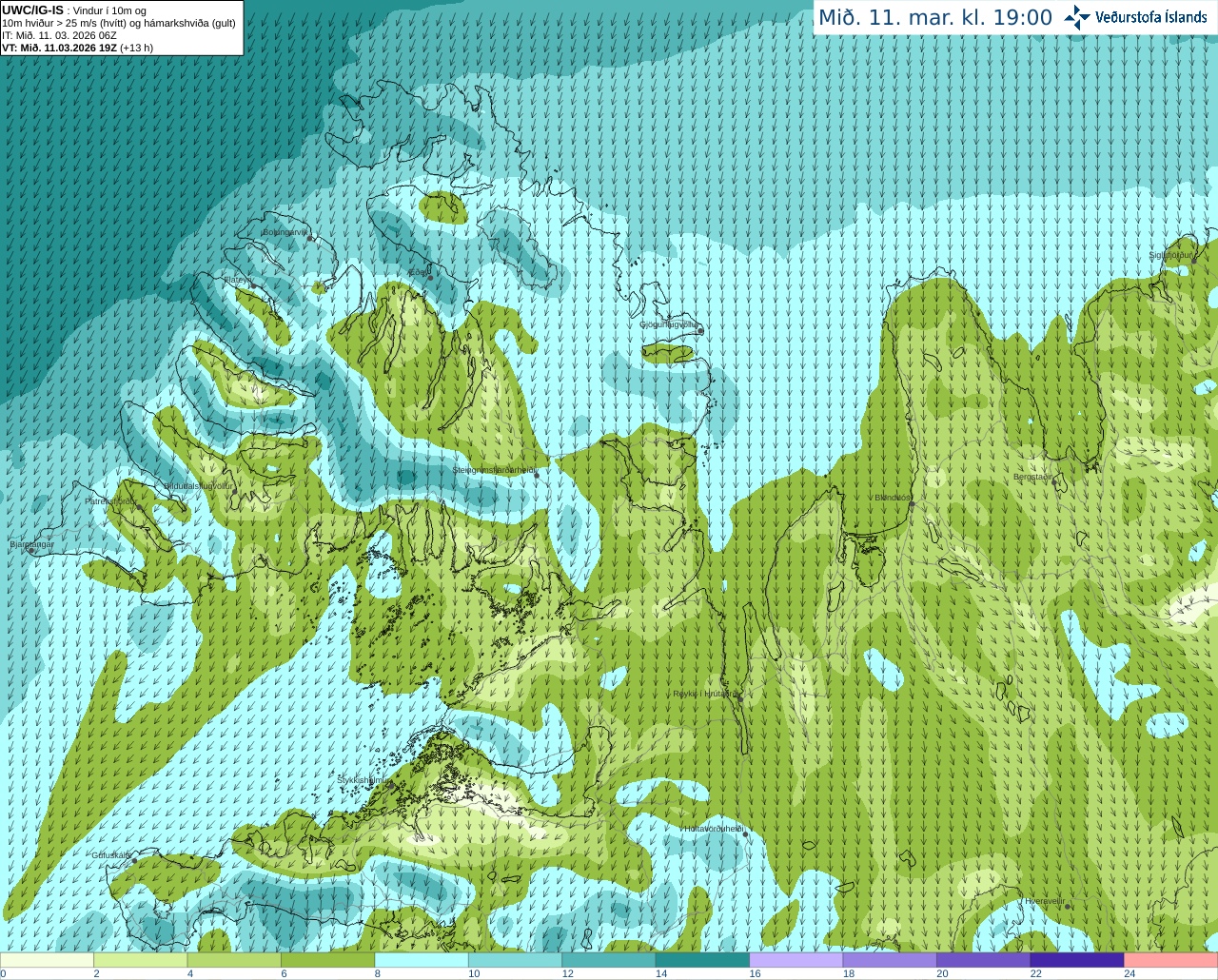This screenshot has width=1218, height=980.
Task: Click the Veðurstofa Íslands name text
Action: (1151, 17)
